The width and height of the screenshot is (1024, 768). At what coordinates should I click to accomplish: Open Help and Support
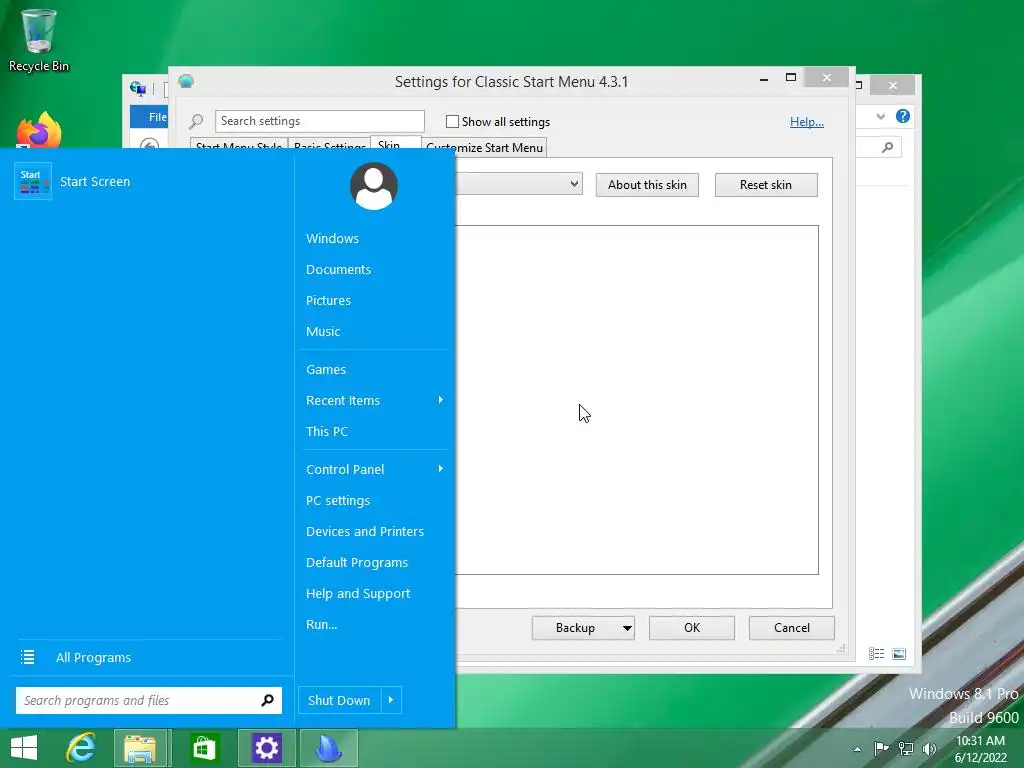(x=358, y=593)
